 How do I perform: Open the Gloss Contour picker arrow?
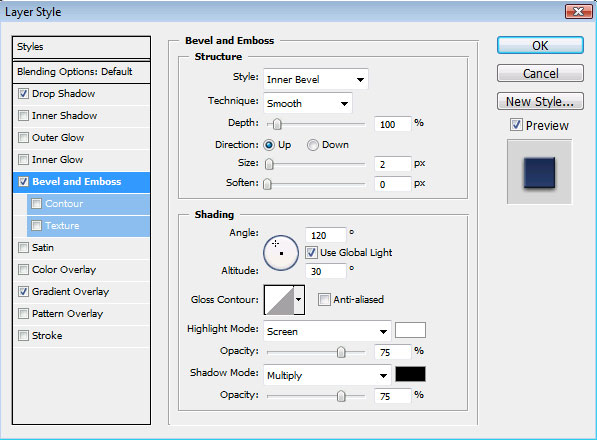(x=299, y=300)
